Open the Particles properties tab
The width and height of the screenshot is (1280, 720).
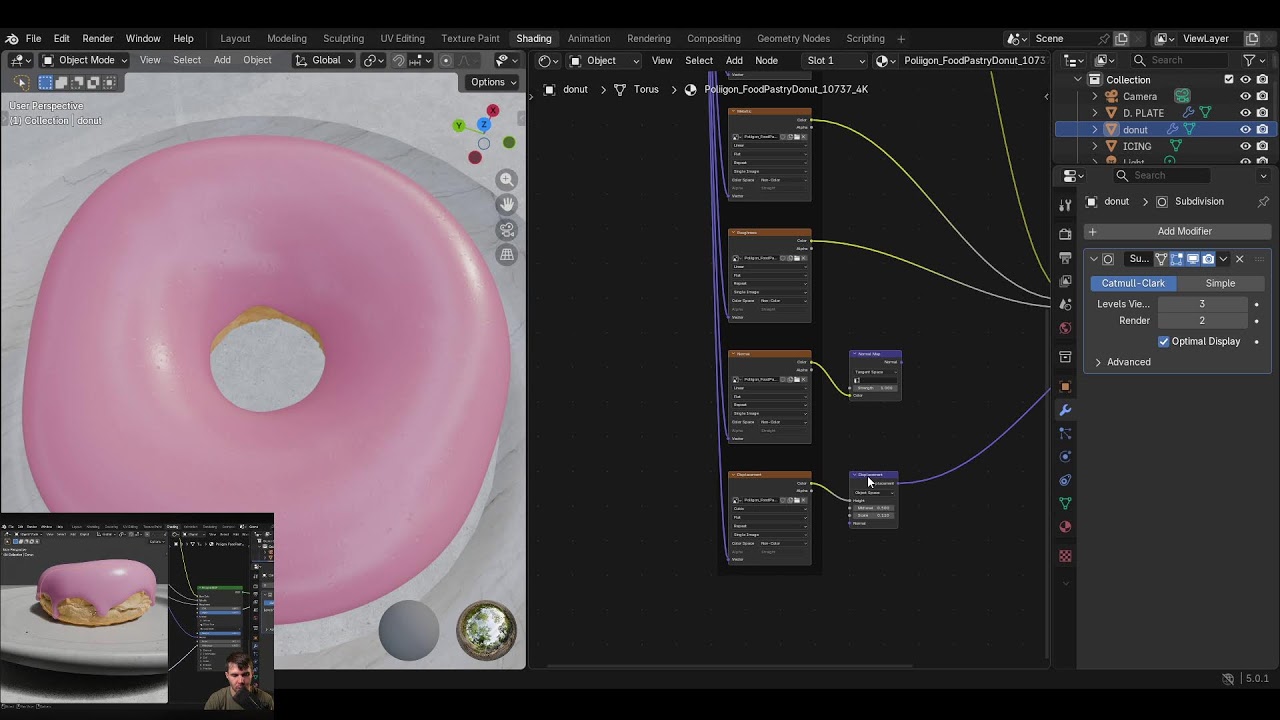click(x=1065, y=433)
